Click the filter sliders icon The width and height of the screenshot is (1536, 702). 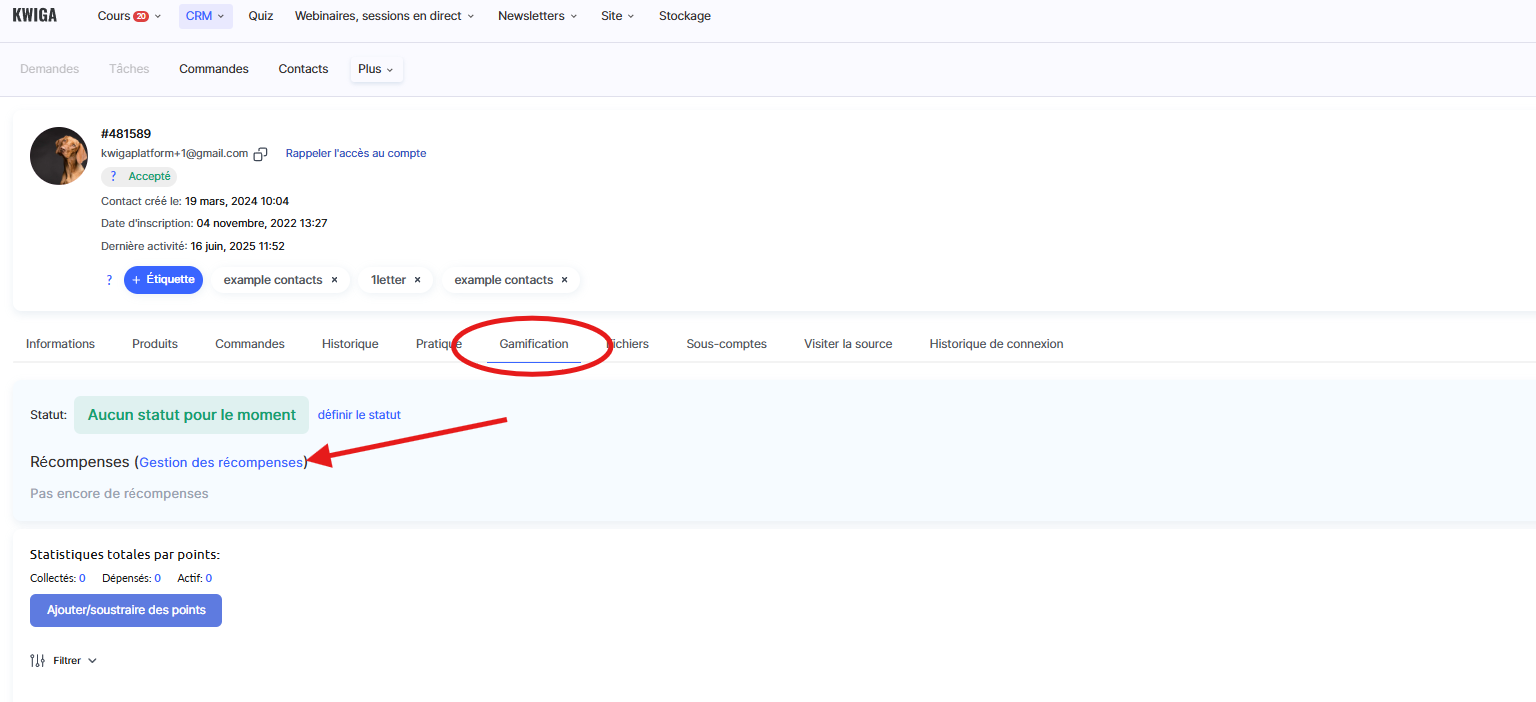tap(38, 660)
